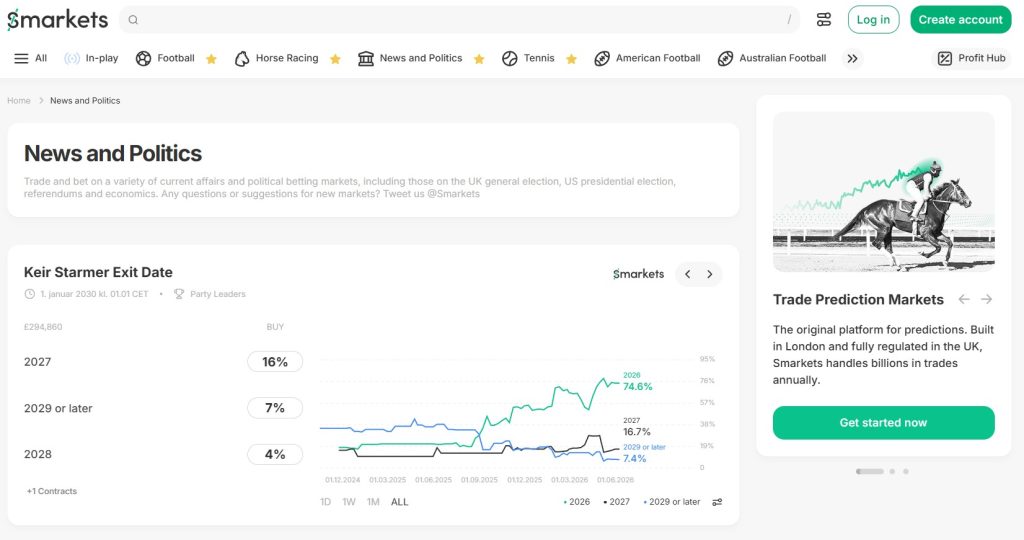
Task: Toggle the Football favourite star
Action: [x=211, y=59]
